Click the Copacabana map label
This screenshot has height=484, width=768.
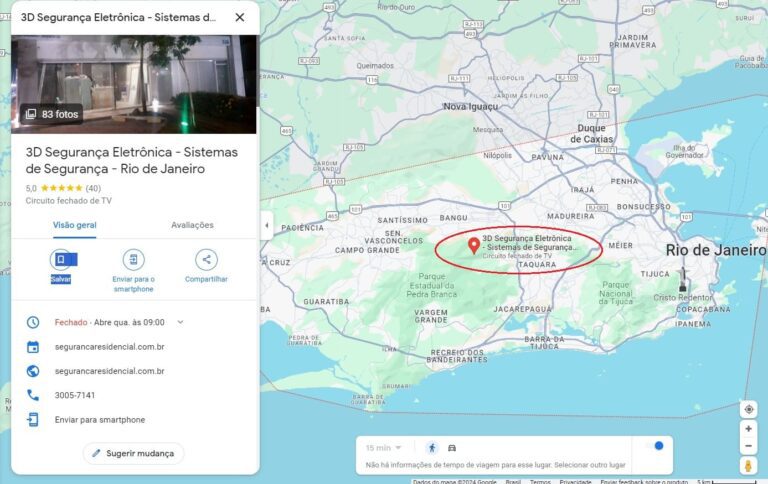coord(703,310)
